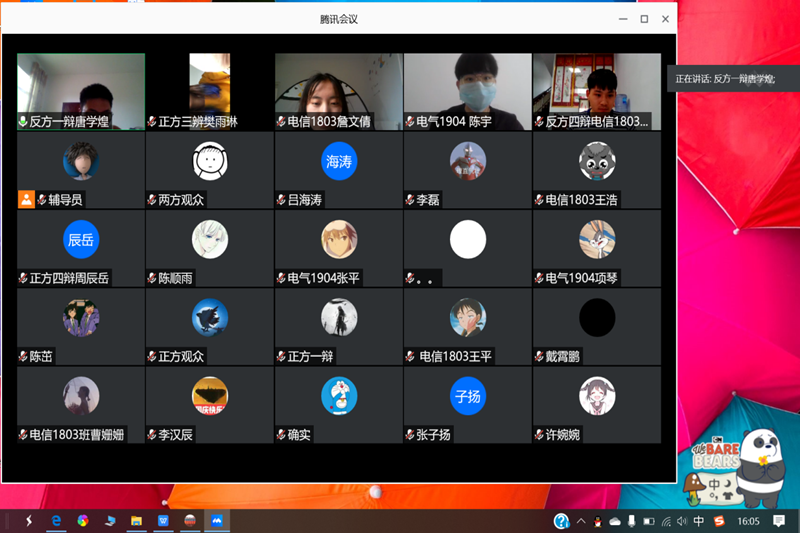Image resolution: width=800 pixels, height=533 pixels.
Task: Click 电气1904项琴's Bugs Bunny avatar
Action: [x=597, y=239]
